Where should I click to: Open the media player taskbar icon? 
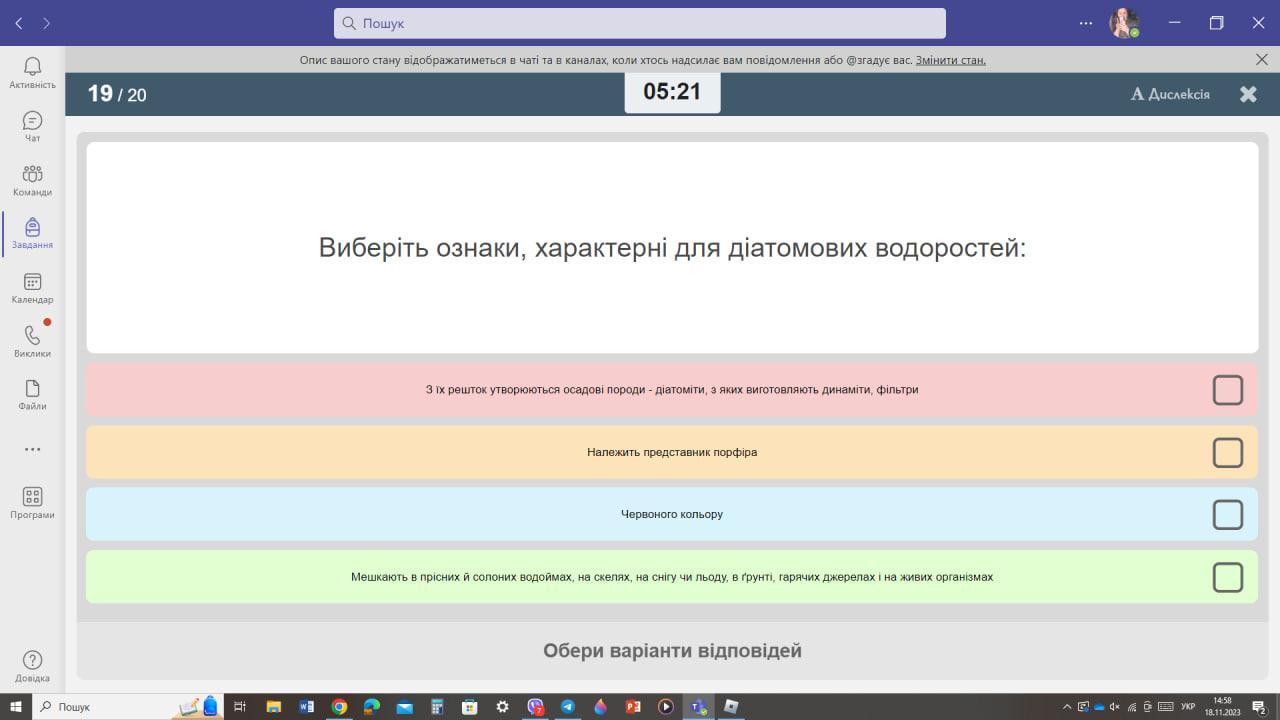[x=666, y=707]
